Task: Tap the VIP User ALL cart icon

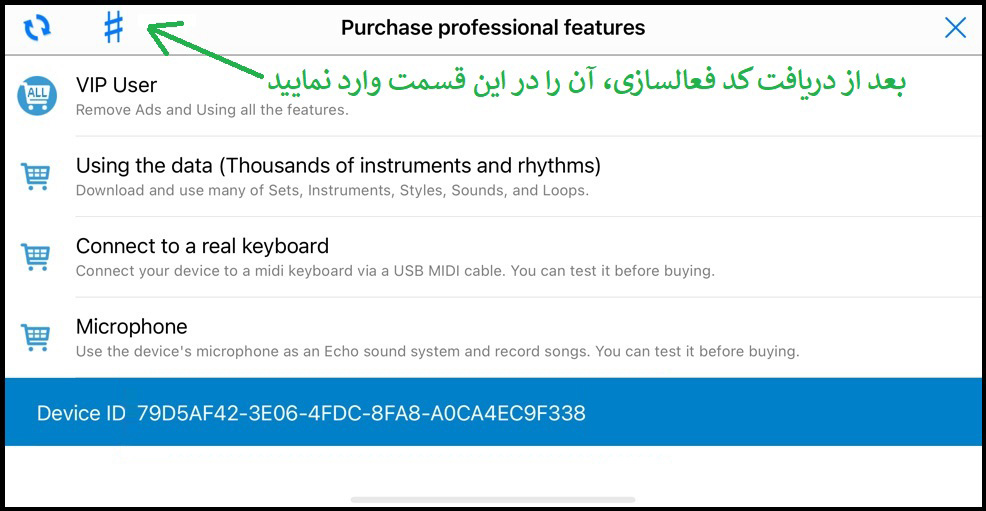Action: (x=37, y=96)
